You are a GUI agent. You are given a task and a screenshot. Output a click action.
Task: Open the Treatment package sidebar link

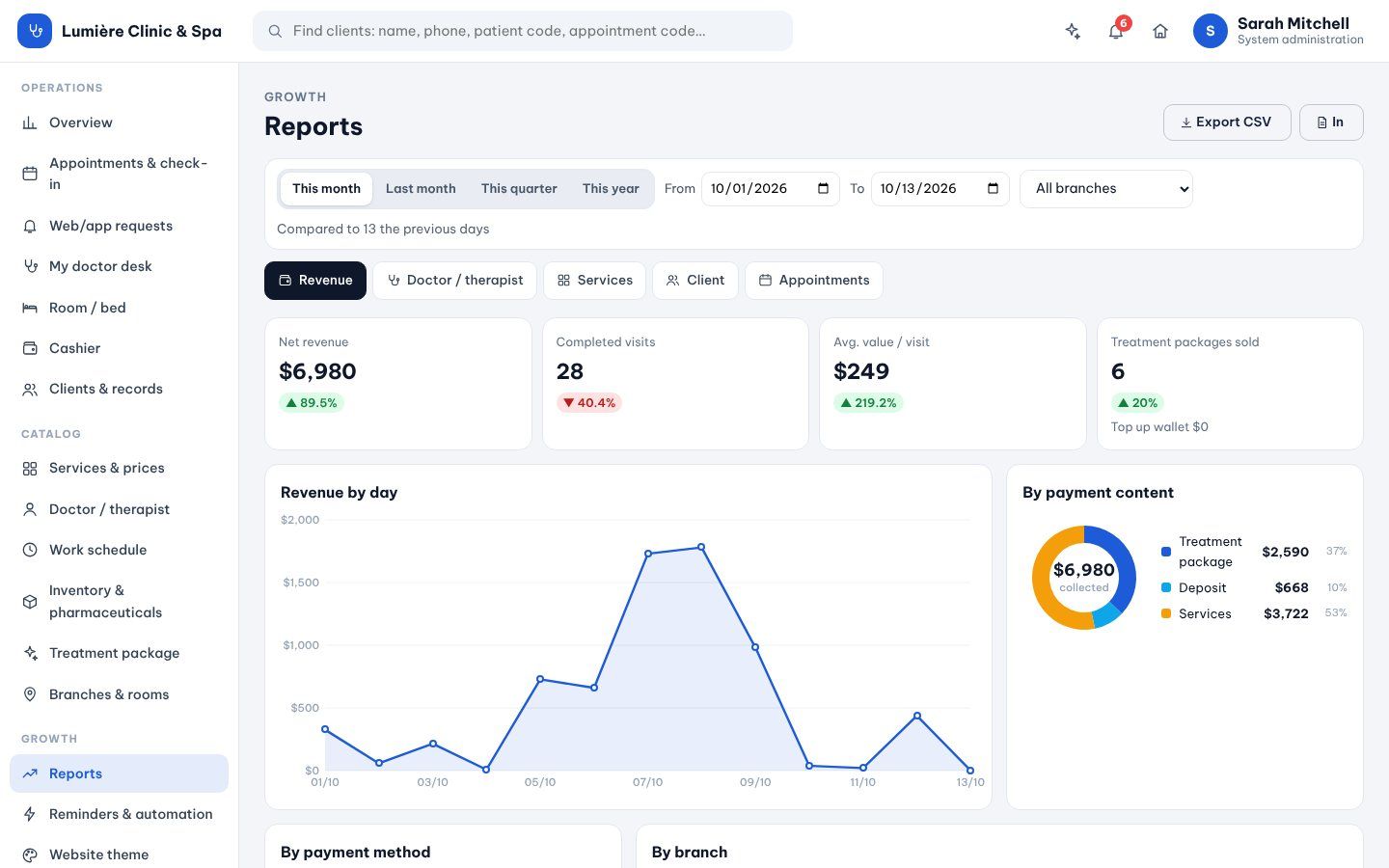pyautogui.click(x=120, y=653)
